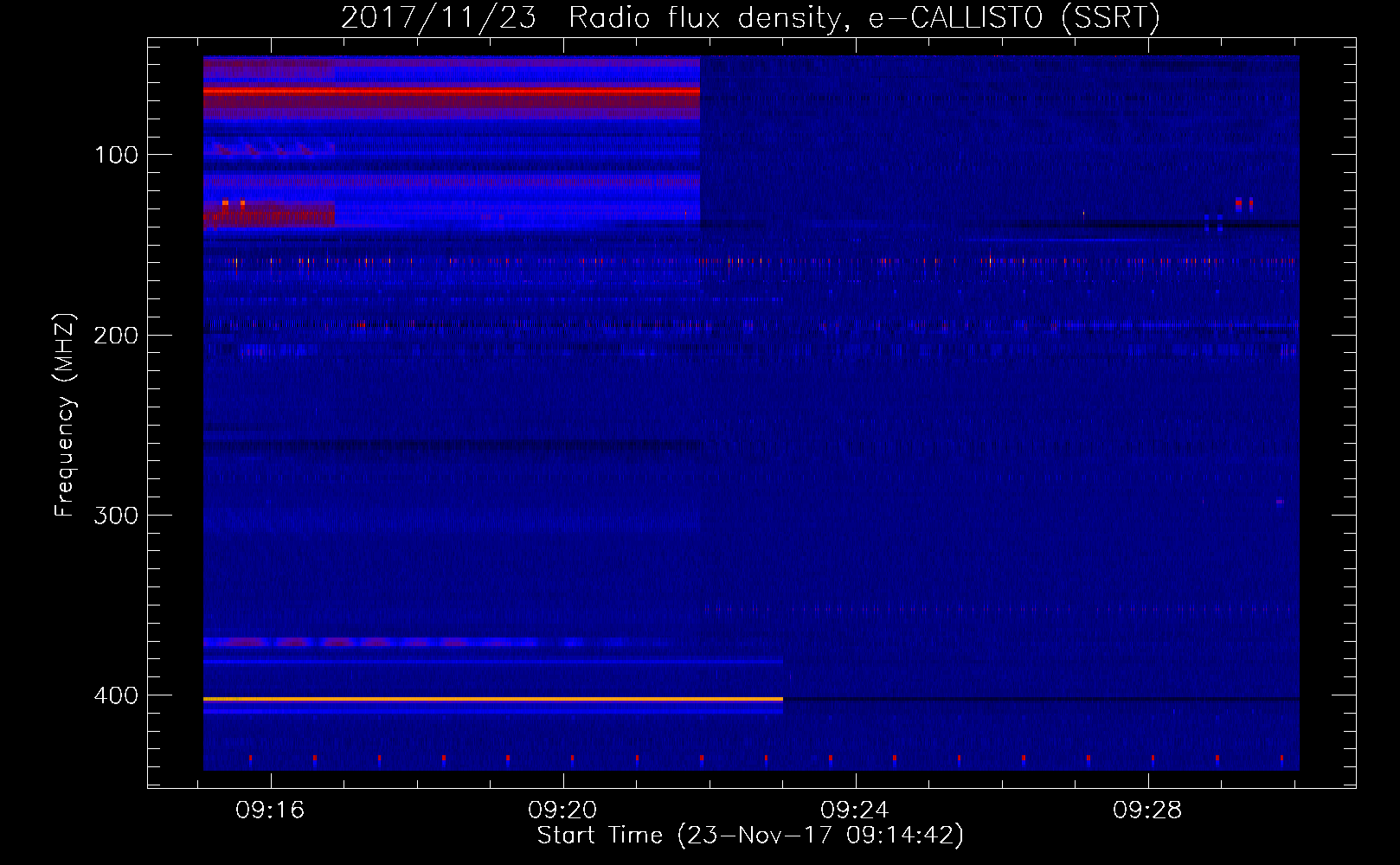This screenshot has width=1400, height=865.
Task: Click the 'Frequency (MHZ)' axis label
Action: click(65, 414)
